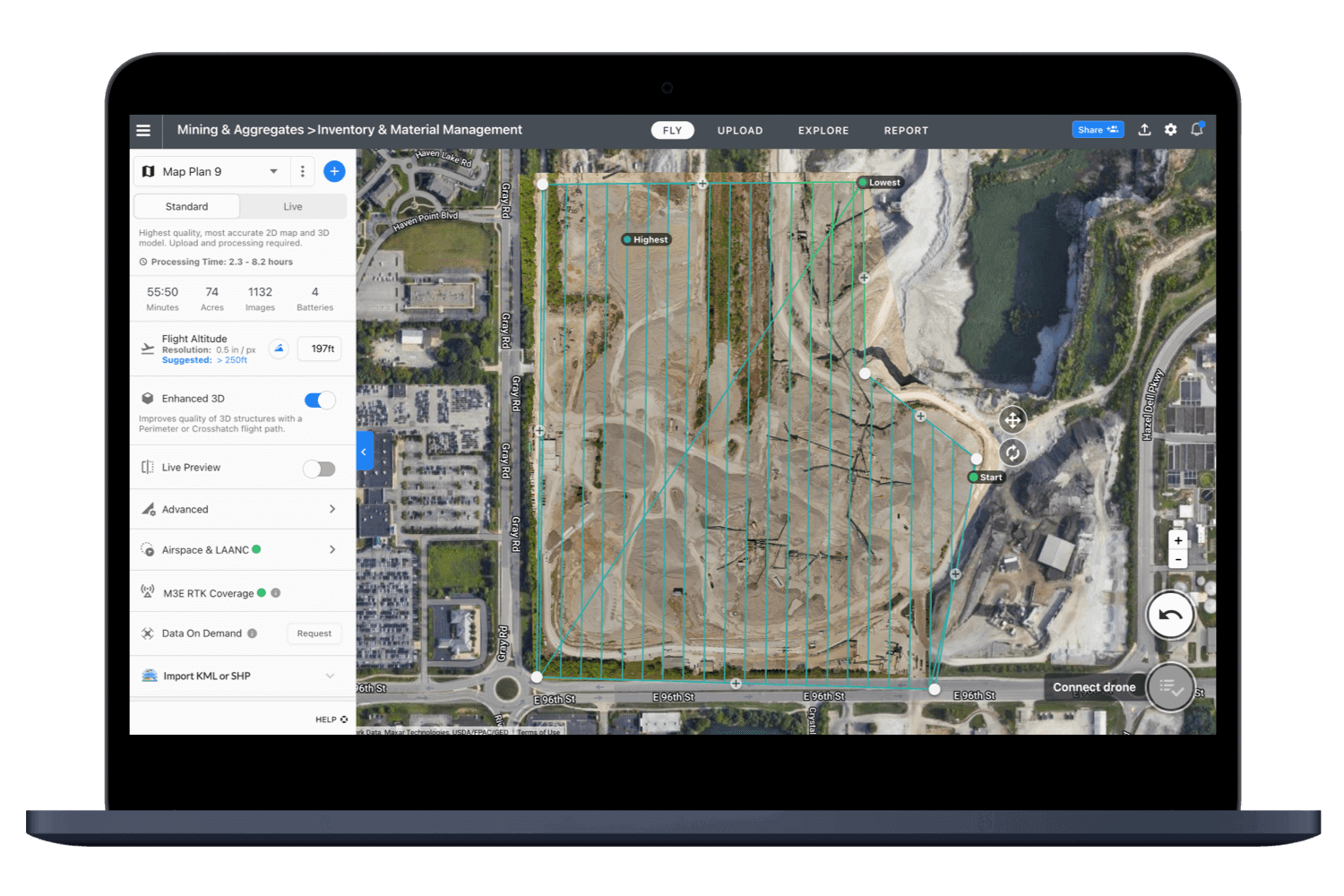Zoom in using the map plus control
The image size is (1344, 896).
point(1178,539)
